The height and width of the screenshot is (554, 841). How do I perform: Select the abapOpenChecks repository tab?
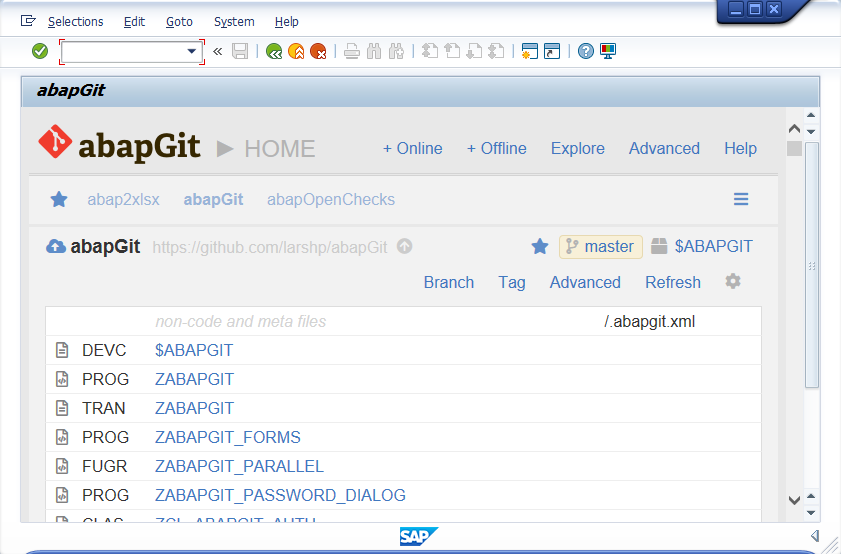point(331,200)
